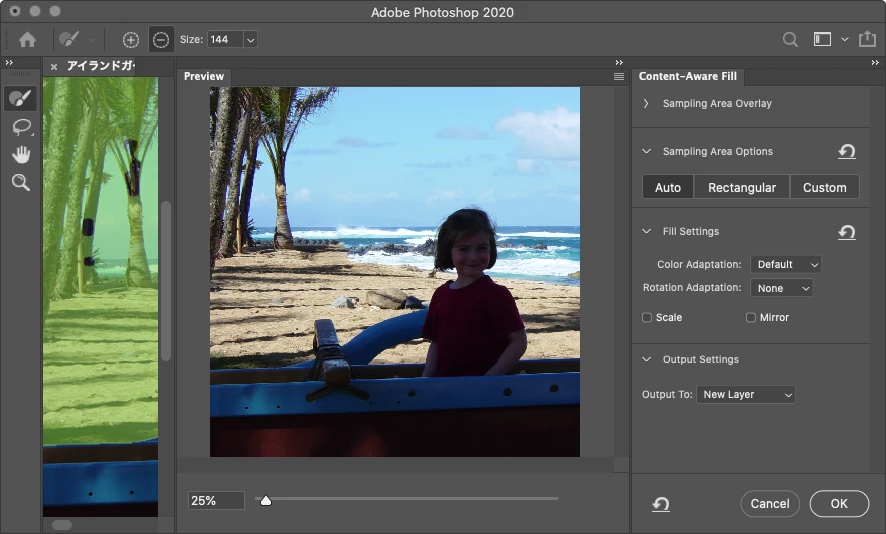Click the preview zoom slider handle
The width and height of the screenshot is (886, 534).
pos(266,500)
